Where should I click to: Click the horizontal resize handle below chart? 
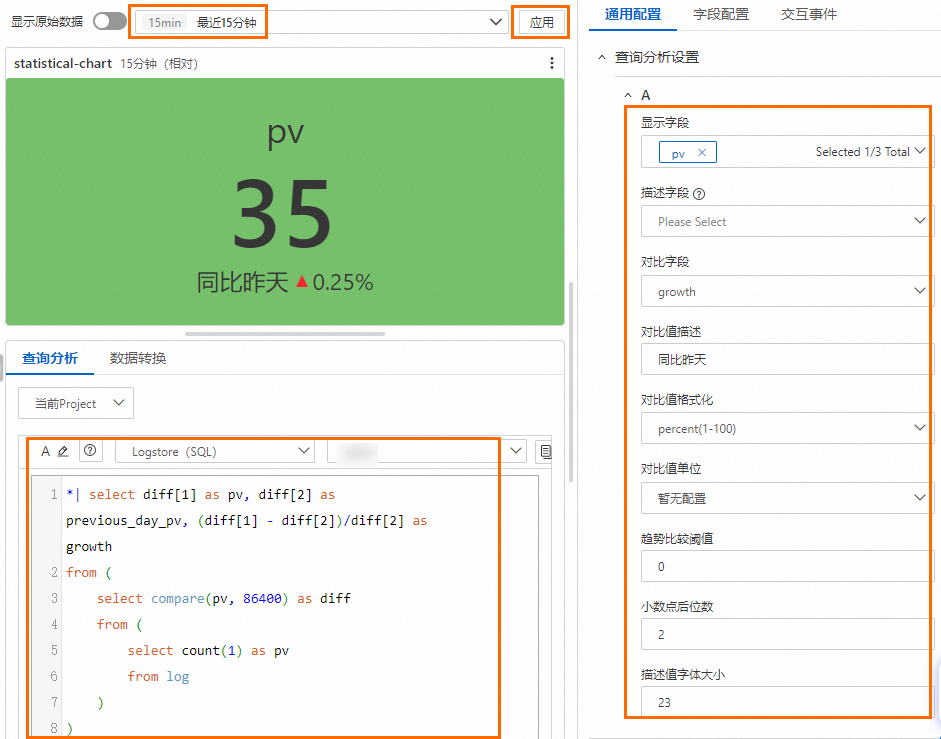tap(285, 334)
